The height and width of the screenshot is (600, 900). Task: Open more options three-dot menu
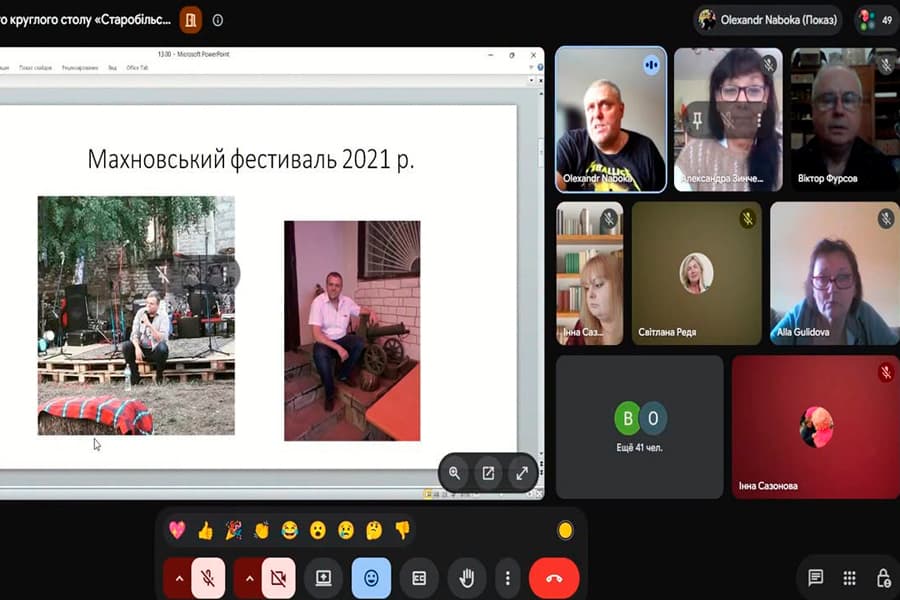(507, 578)
